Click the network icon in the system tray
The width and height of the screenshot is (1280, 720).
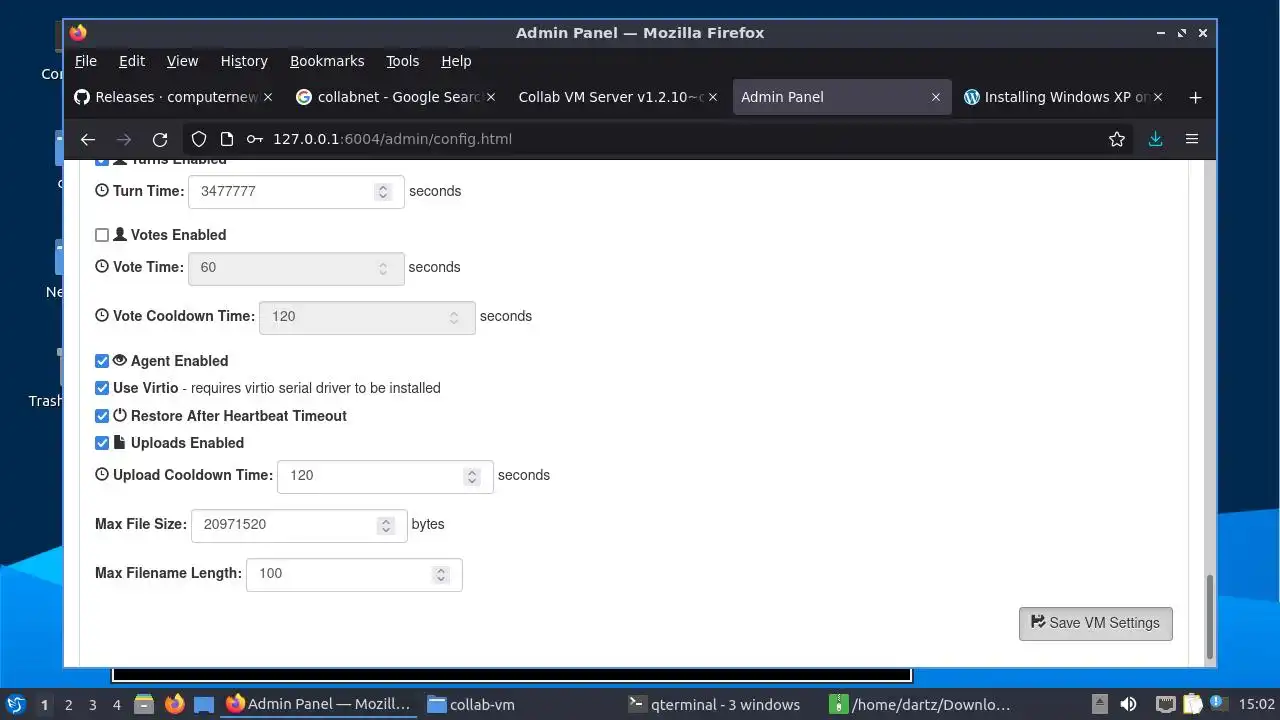point(1165,704)
